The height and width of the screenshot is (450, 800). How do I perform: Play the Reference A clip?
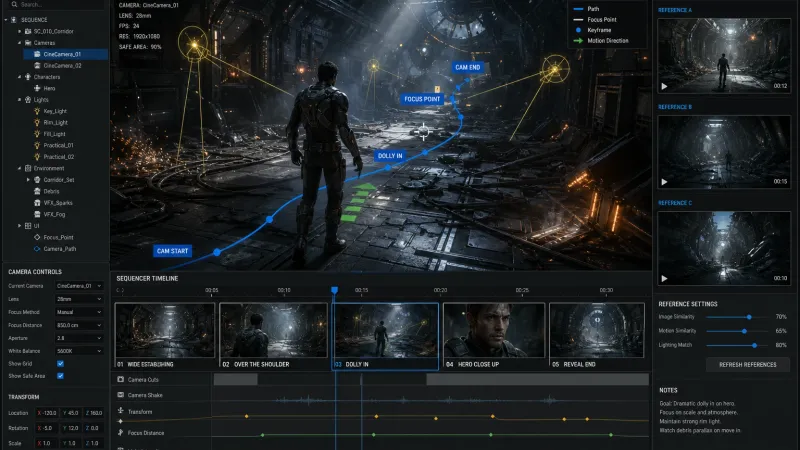point(664,86)
